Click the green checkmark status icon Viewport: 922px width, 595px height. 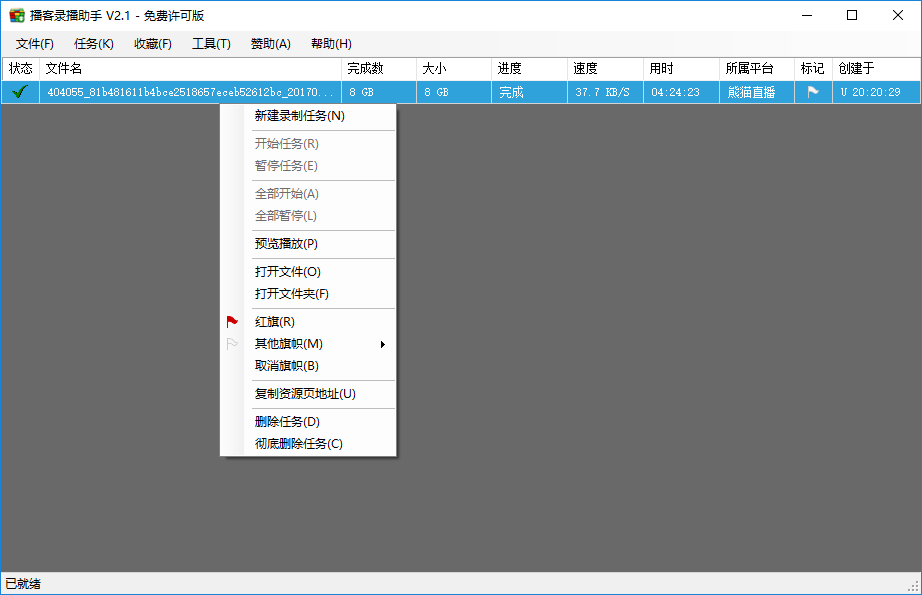19,91
